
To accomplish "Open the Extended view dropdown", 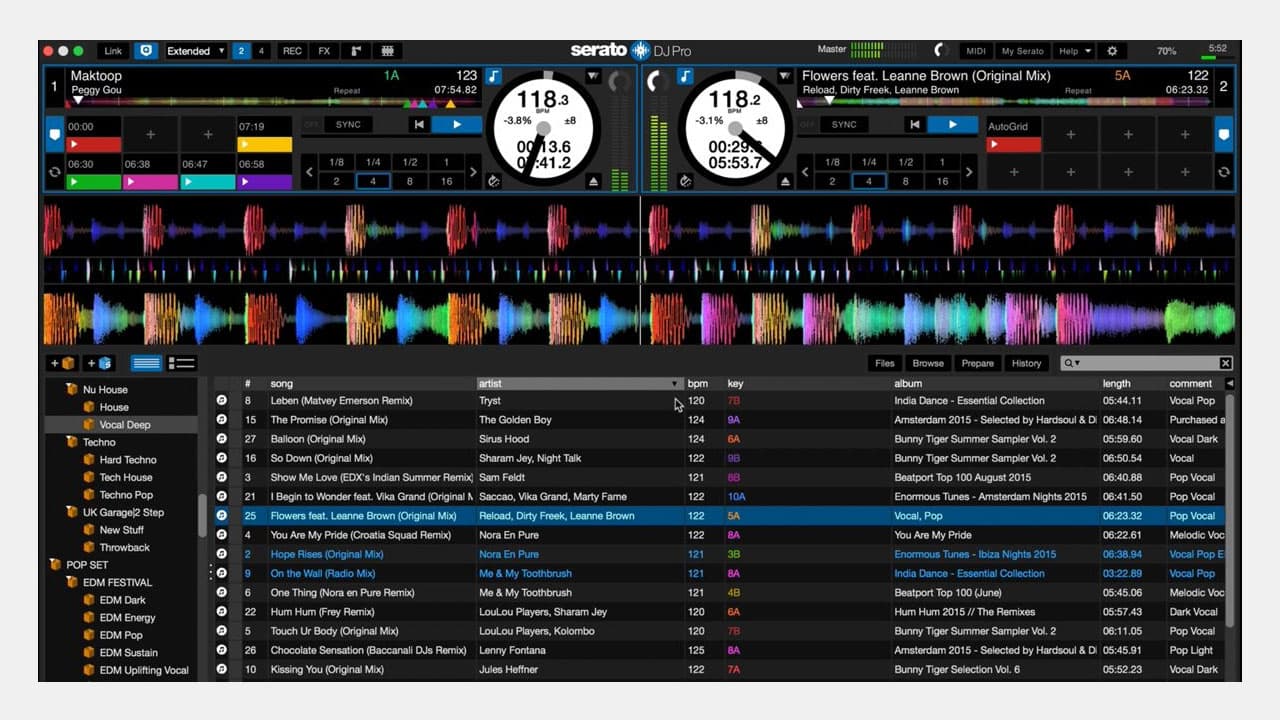I will coord(195,50).
